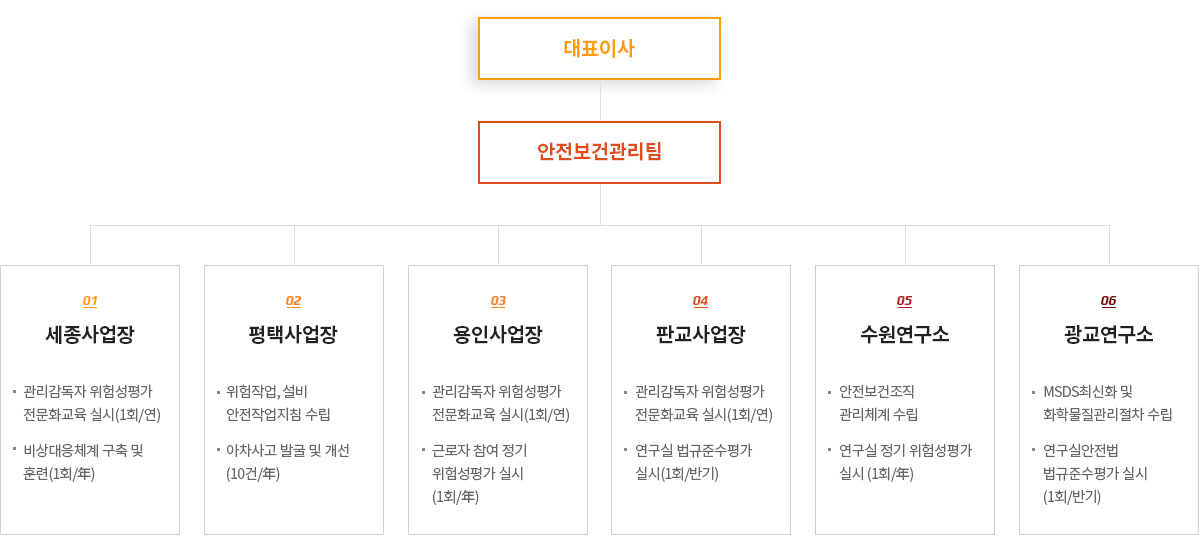Select the 평택사업장 heading
Viewport: 1199px width, 543px height.
tap(294, 335)
